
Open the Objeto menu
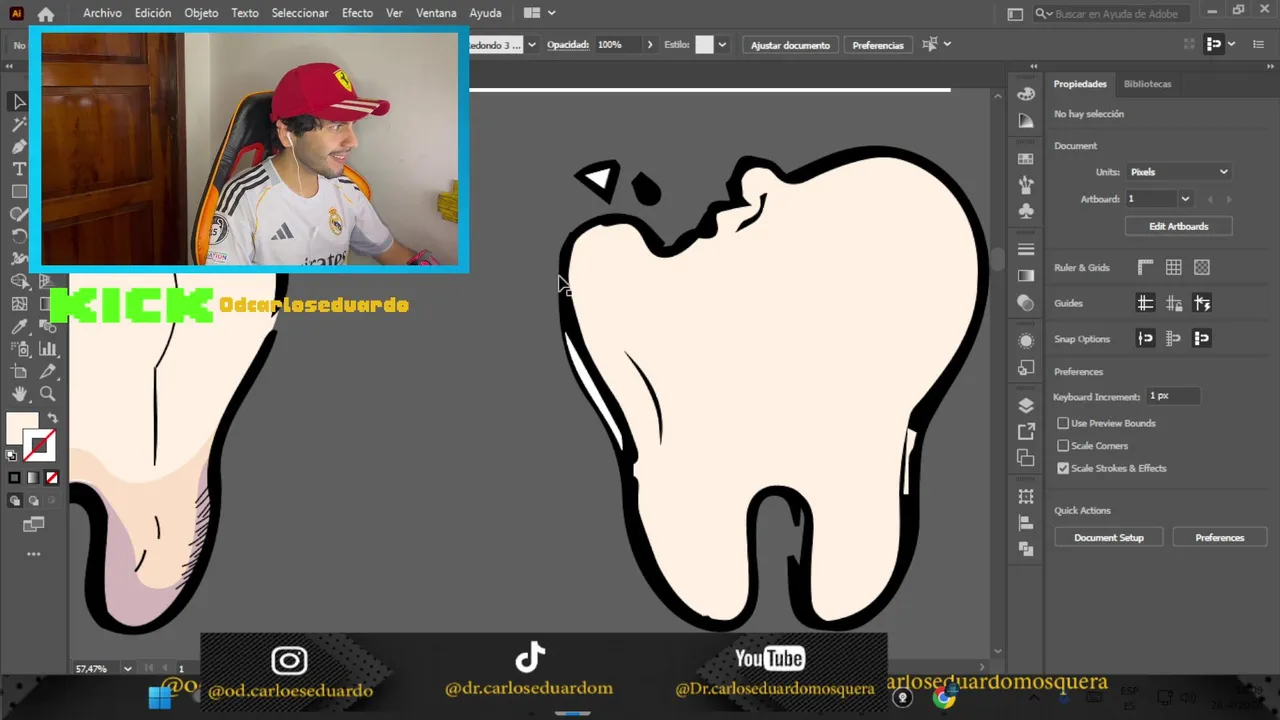coord(201,13)
